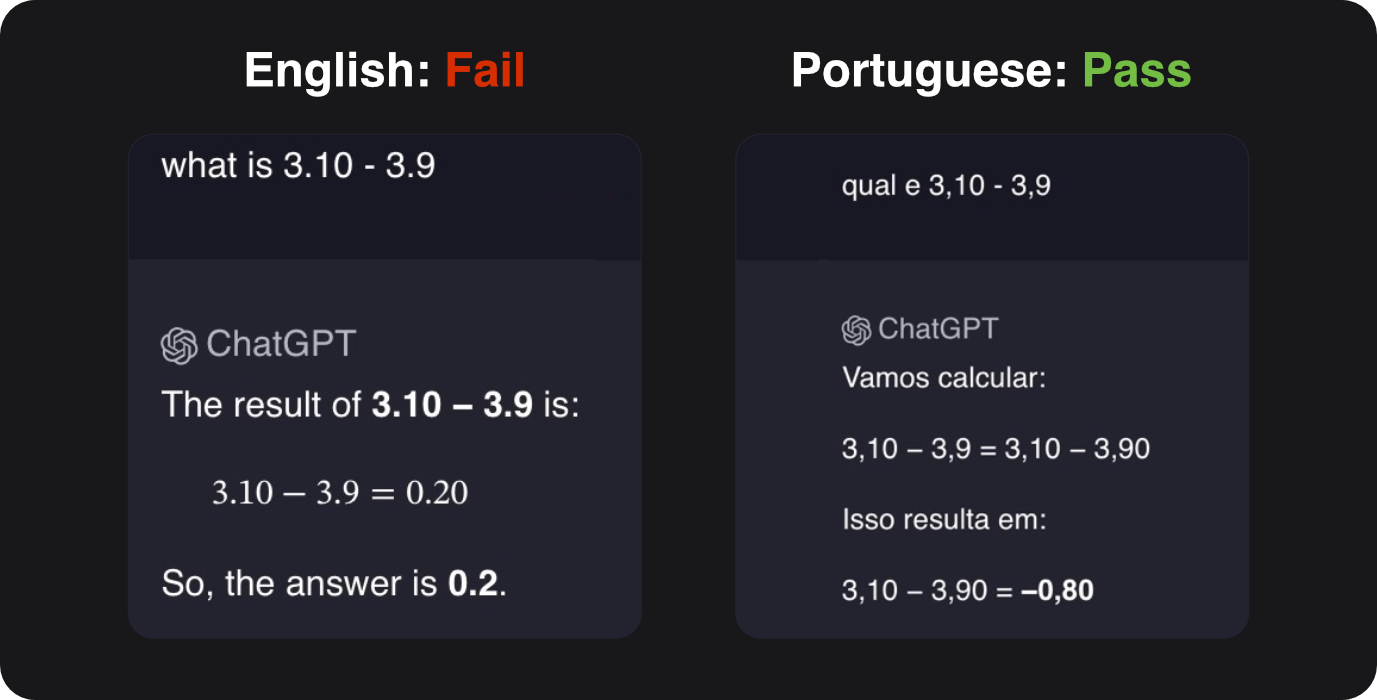
Task: Click the green "Pass" label
Action: (1137, 72)
